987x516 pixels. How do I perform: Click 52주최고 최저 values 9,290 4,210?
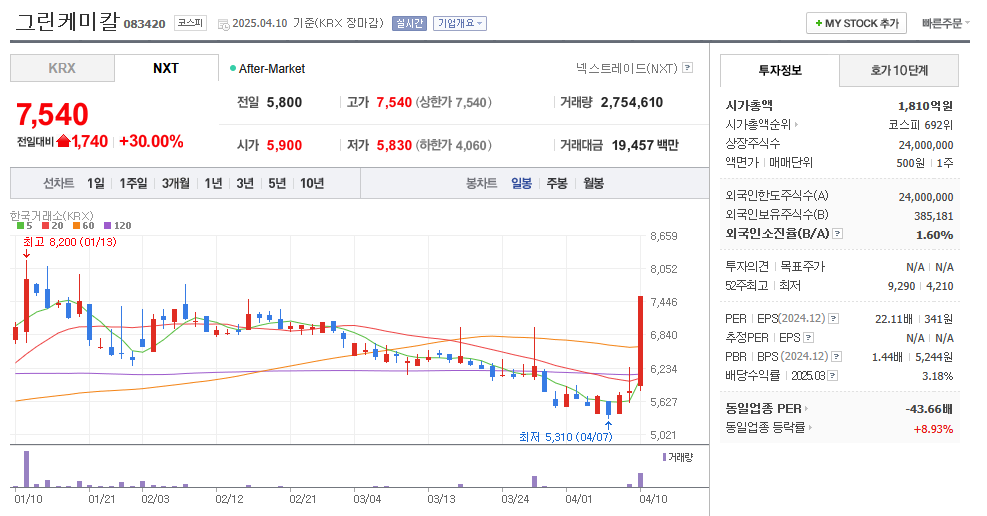[x=920, y=286]
